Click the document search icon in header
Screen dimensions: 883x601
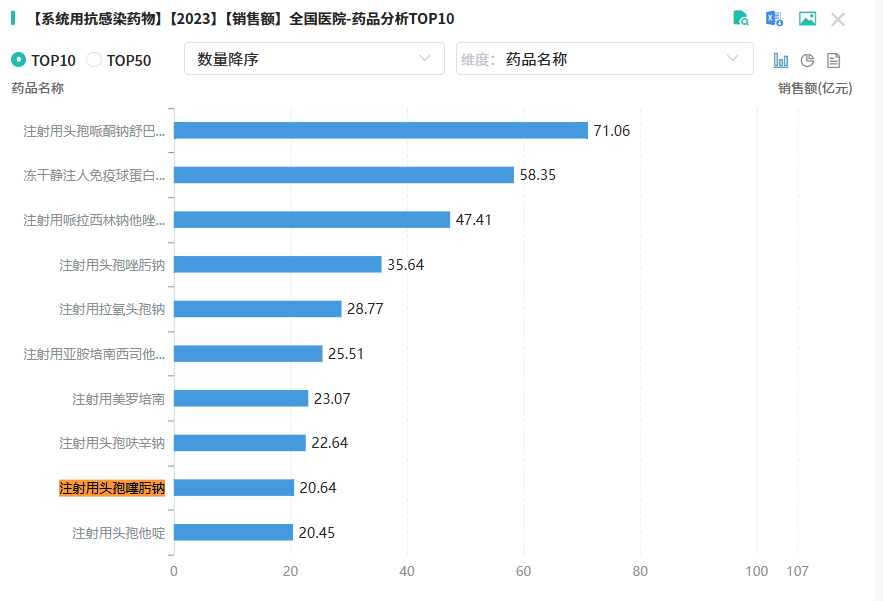[741, 19]
